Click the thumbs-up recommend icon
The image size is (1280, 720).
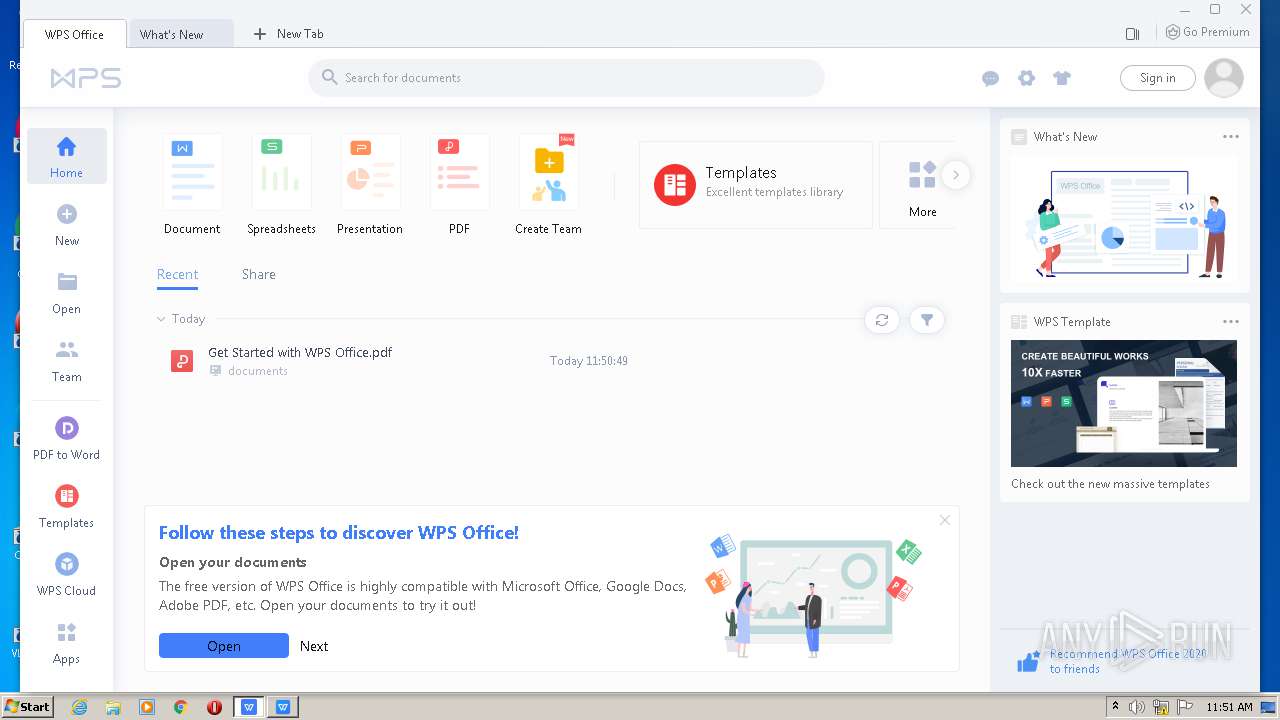point(1028,661)
